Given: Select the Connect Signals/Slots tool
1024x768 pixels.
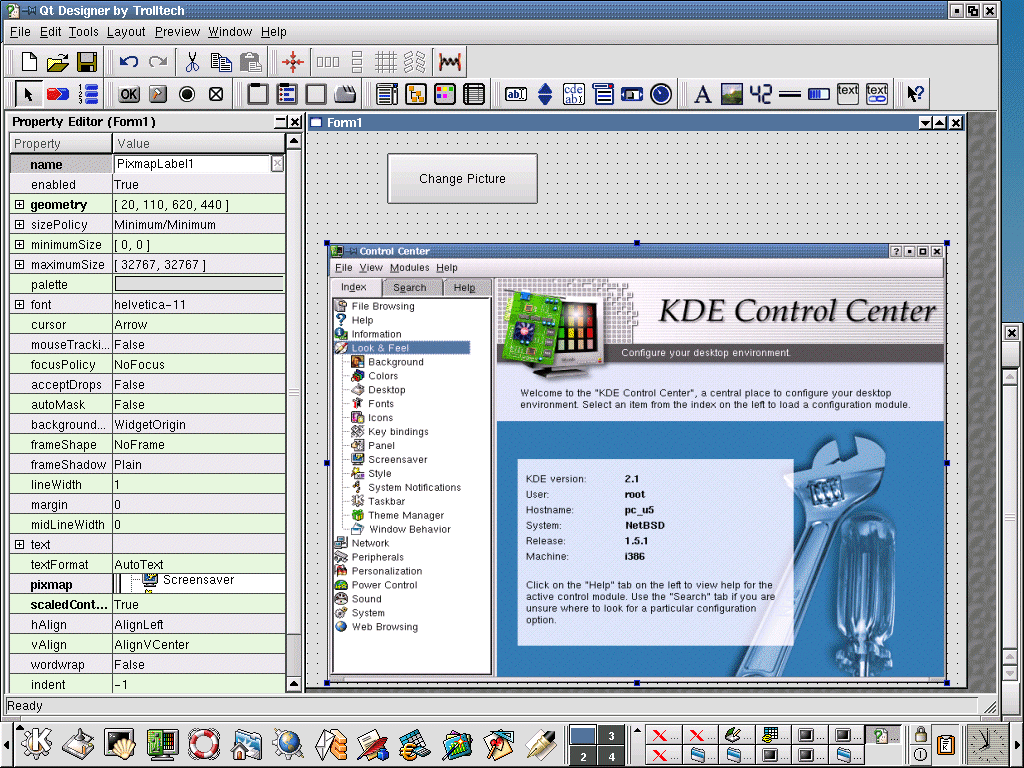Looking at the screenshot, I should point(57,94).
